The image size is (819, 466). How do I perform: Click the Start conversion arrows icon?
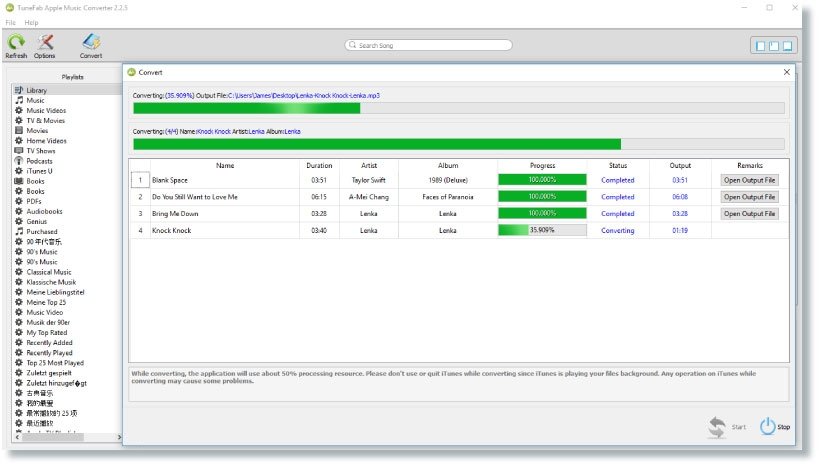717,427
